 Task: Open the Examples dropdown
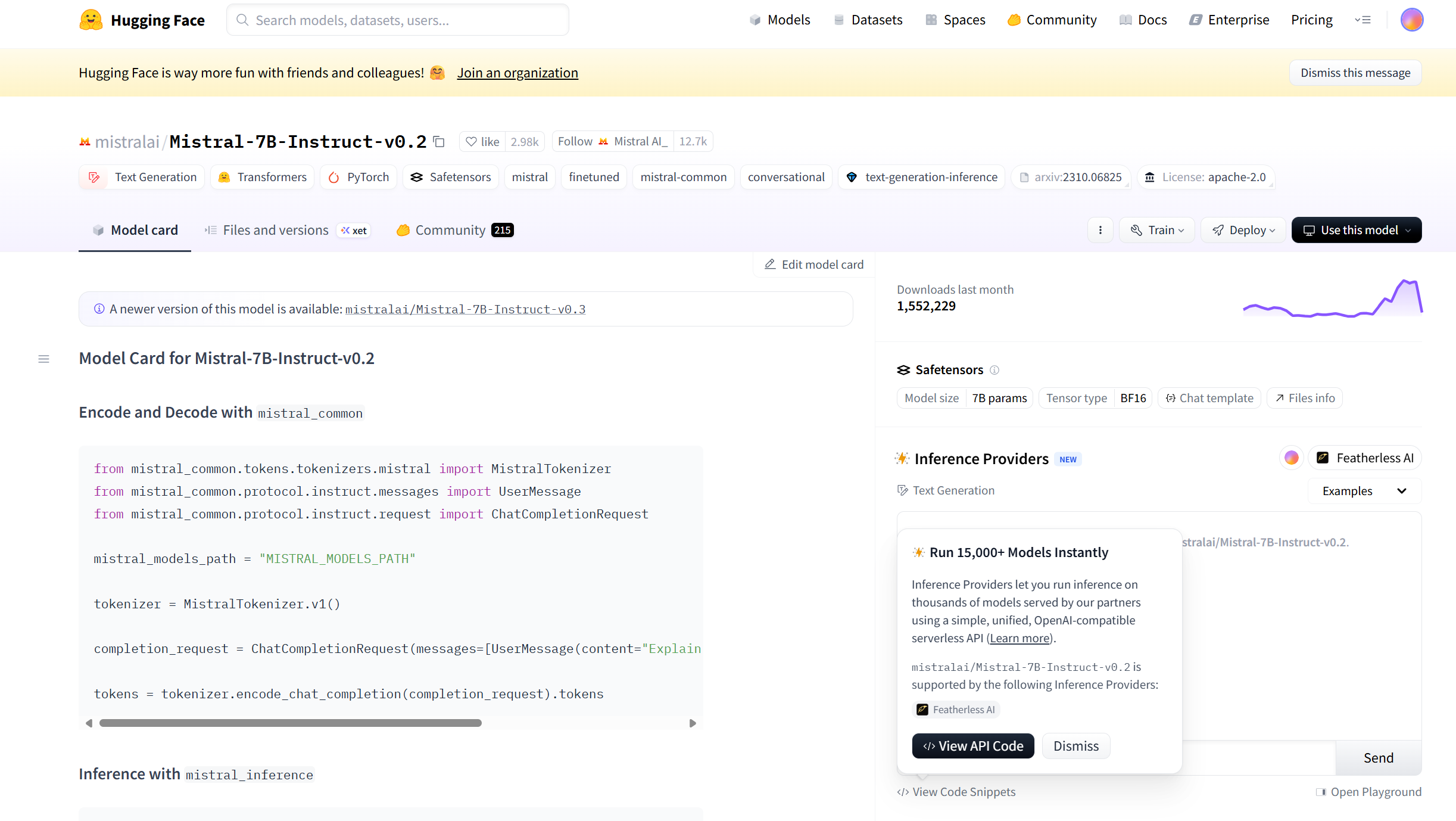(1364, 491)
